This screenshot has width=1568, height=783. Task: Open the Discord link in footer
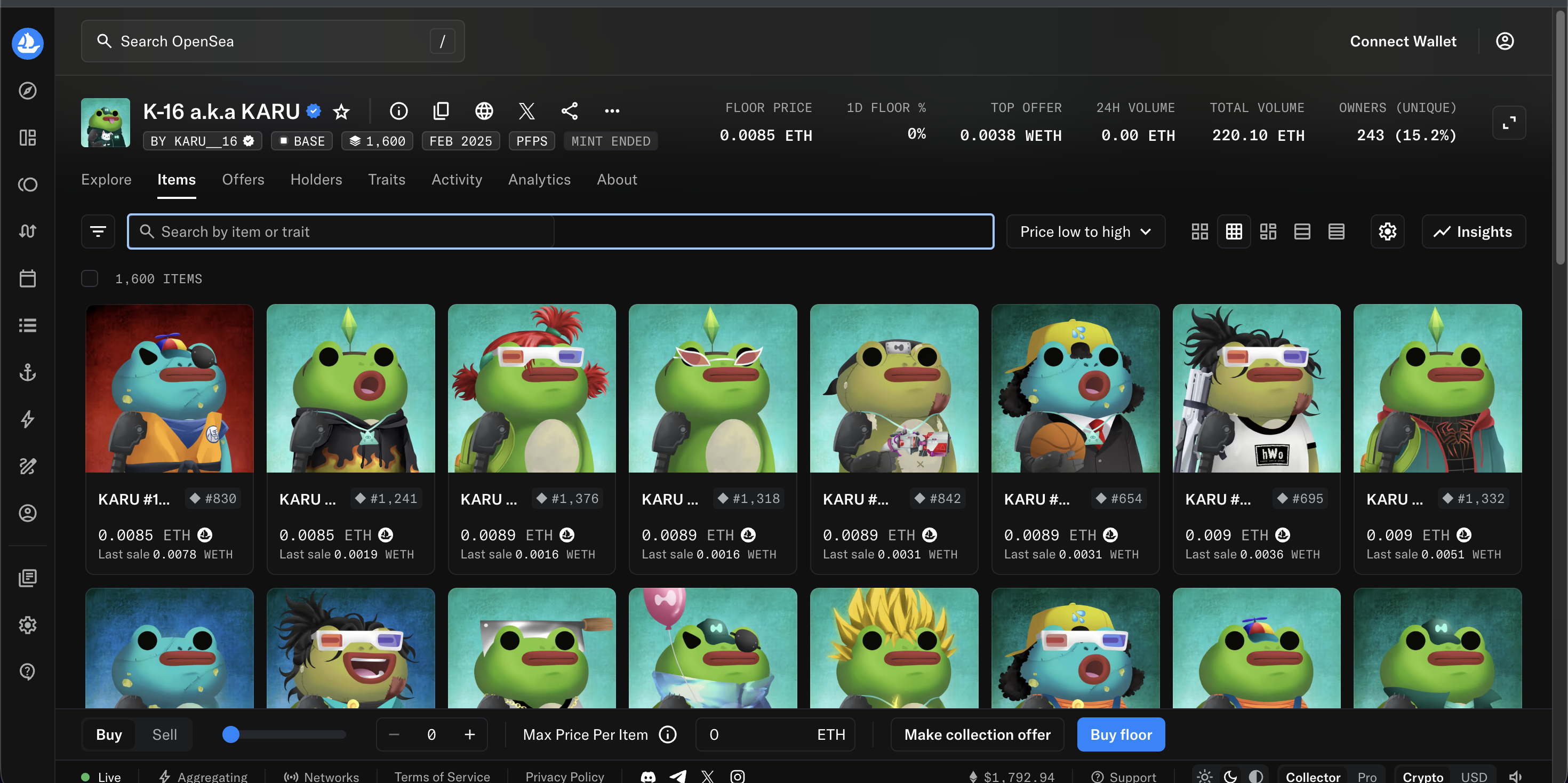coord(648,776)
